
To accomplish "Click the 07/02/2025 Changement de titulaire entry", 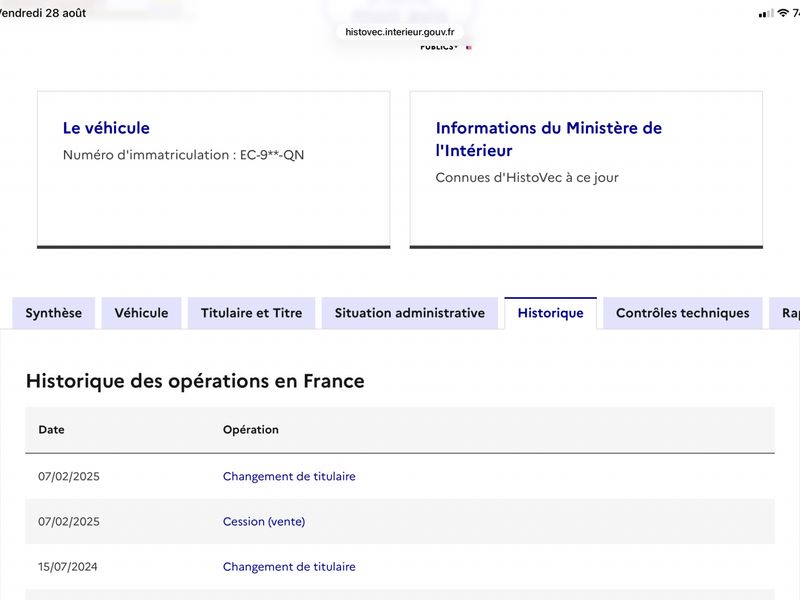I will pyautogui.click(x=289, y=476).
